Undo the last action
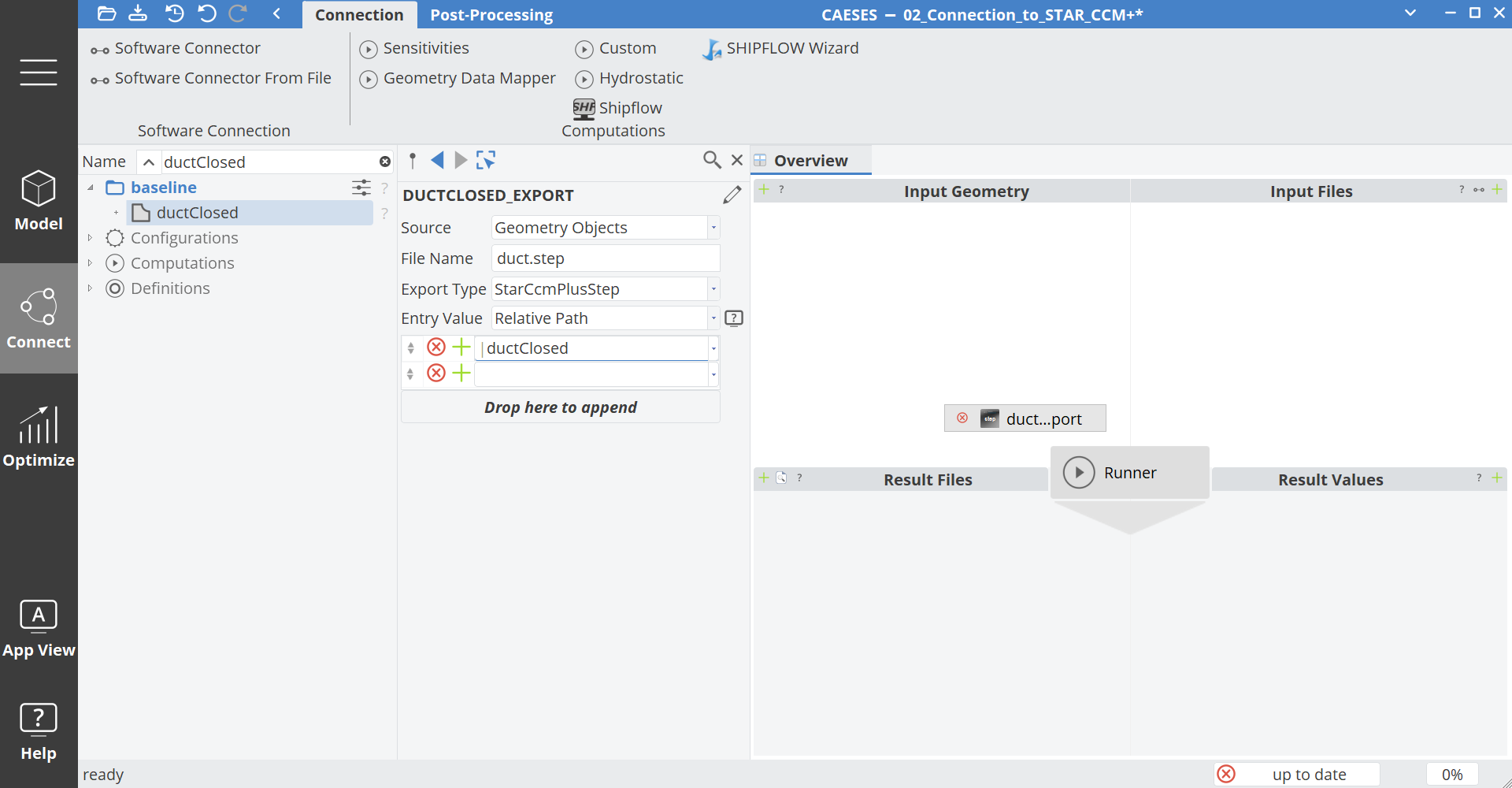The width and height of the screenshot is (1512, 788). (207, 13)
